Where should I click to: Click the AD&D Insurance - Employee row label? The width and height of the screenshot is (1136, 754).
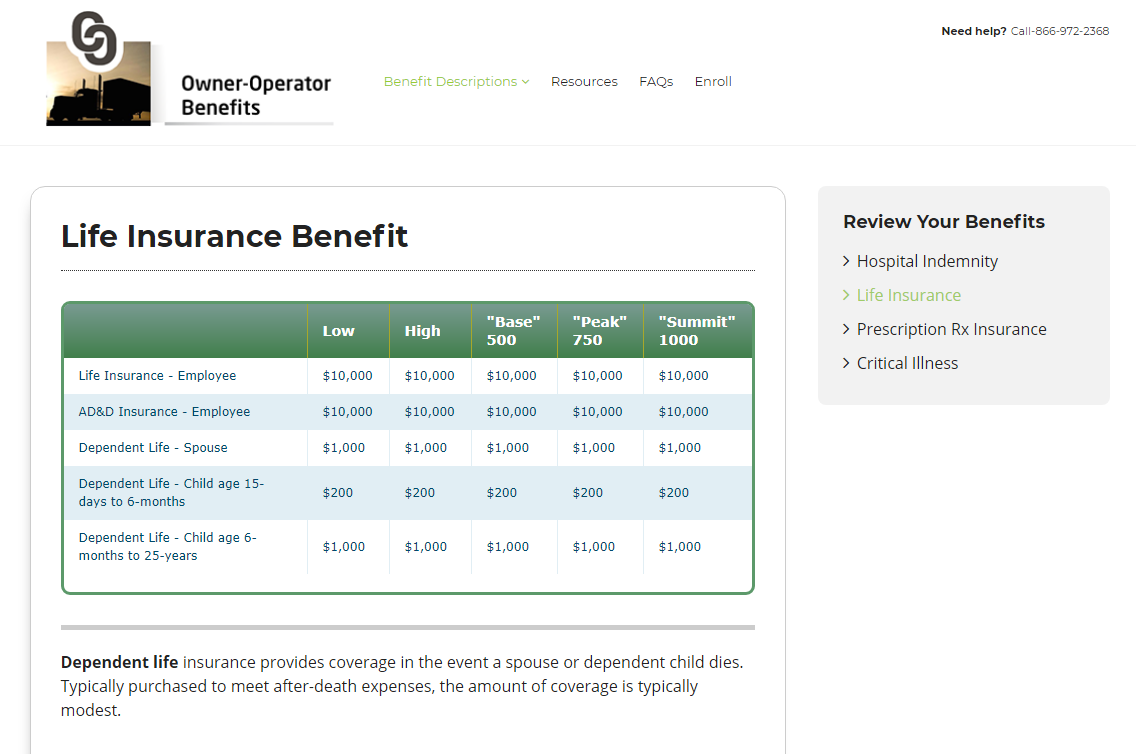pos(164,412)
